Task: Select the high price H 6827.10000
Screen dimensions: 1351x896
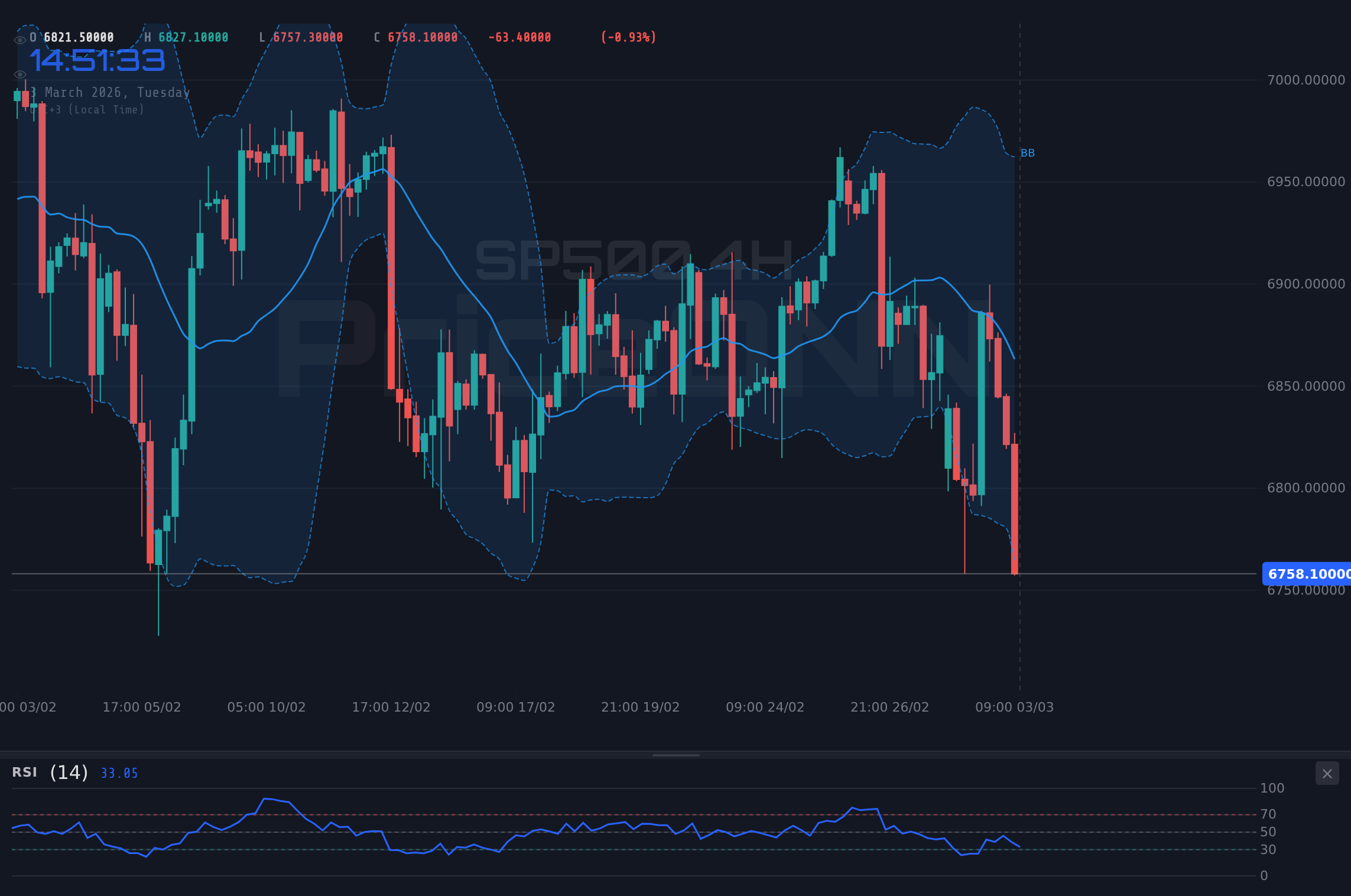Action: click(x=188, y=37)
